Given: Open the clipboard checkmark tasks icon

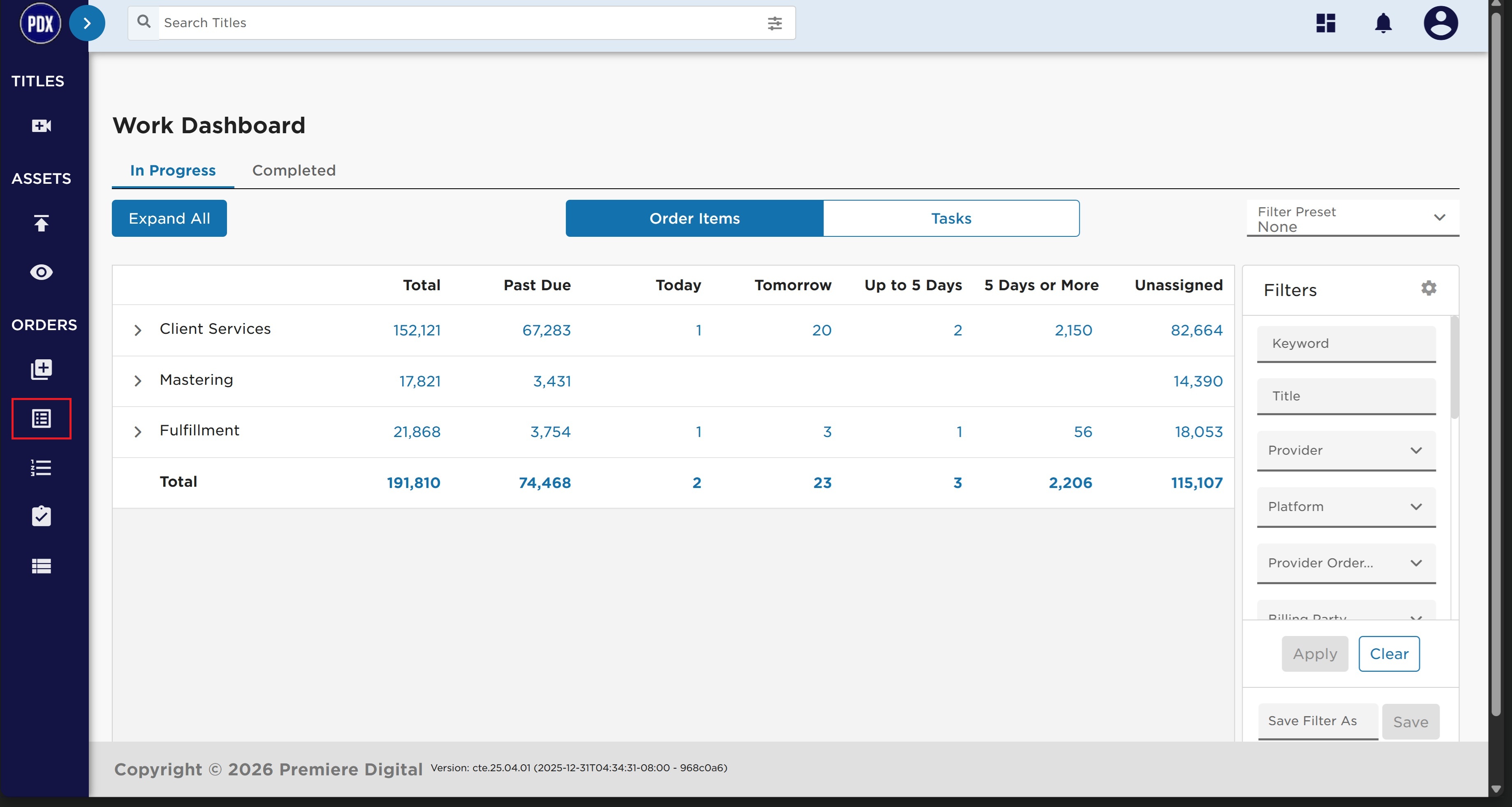Looking at the screenshot, I should (x=41, y=516).
